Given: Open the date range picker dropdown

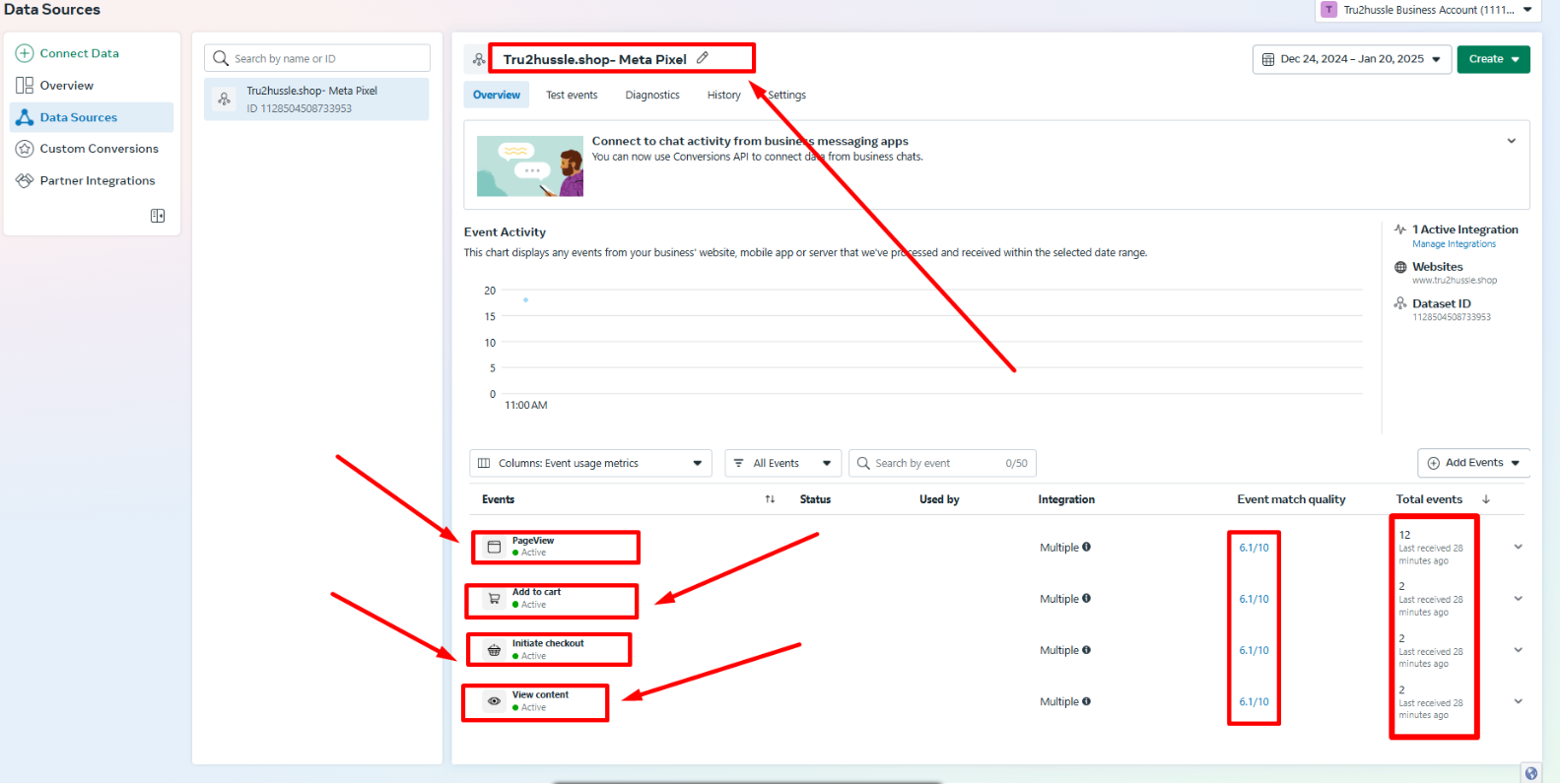Looking at the screenshot, I should point(1351,59).
